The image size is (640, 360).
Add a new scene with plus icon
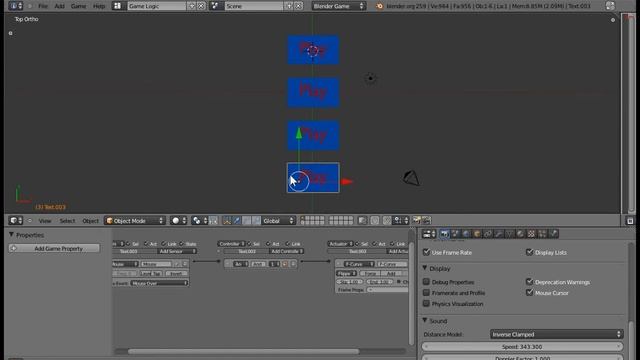click(x=289, y=6)
